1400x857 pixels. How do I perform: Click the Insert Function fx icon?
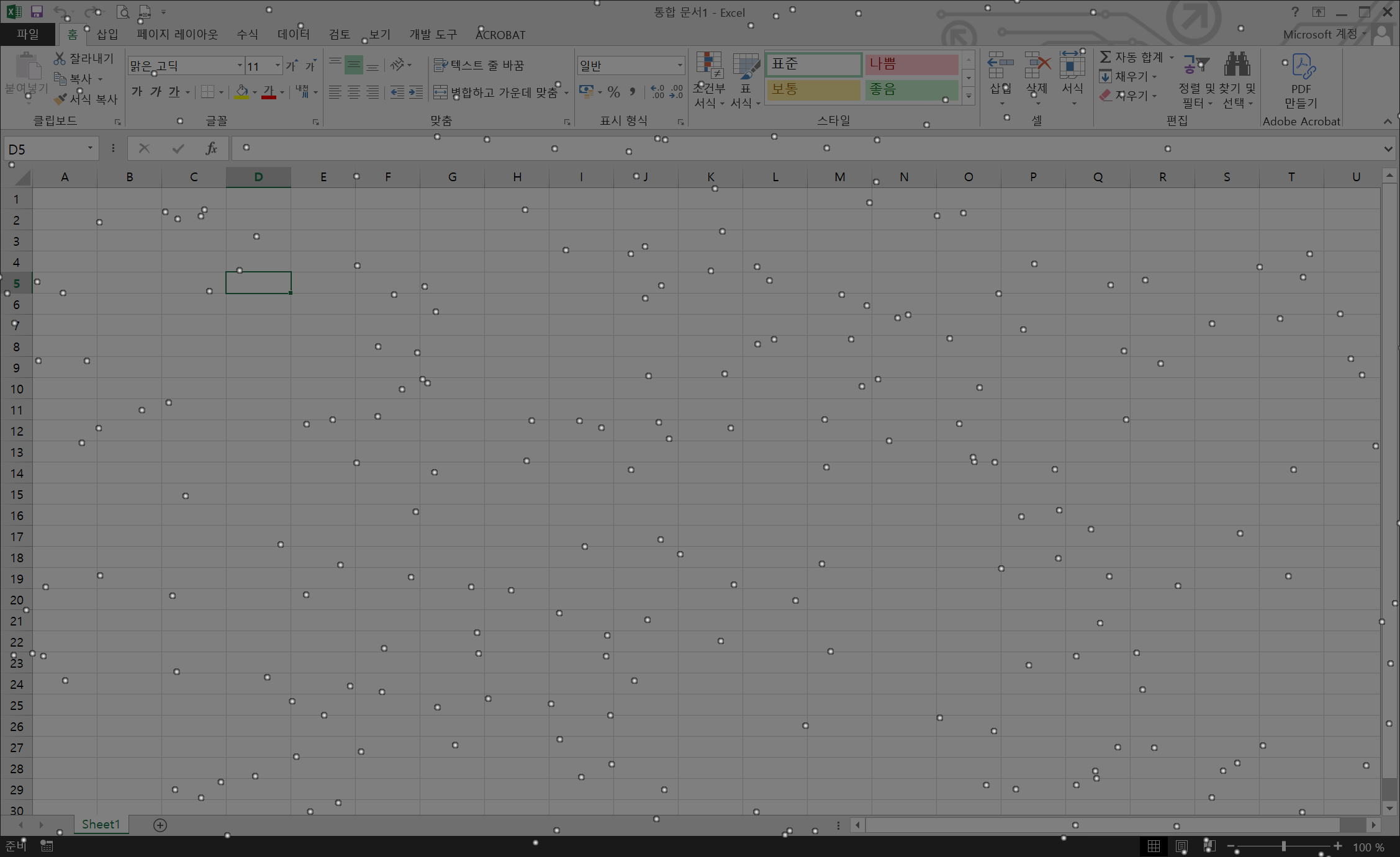(211, 148)
